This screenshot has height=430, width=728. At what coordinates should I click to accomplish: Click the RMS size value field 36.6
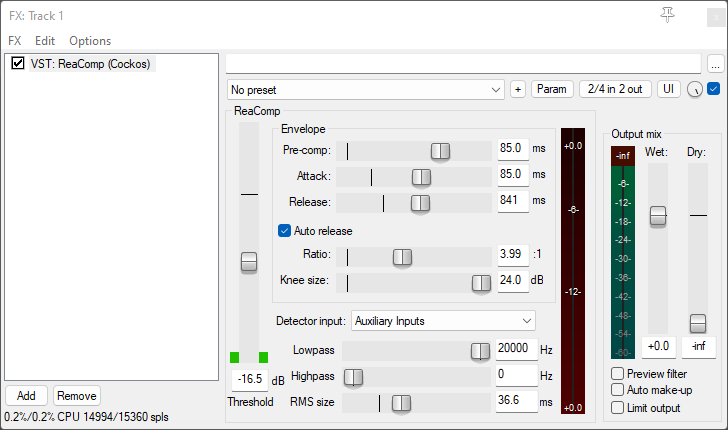pos(517,401)
